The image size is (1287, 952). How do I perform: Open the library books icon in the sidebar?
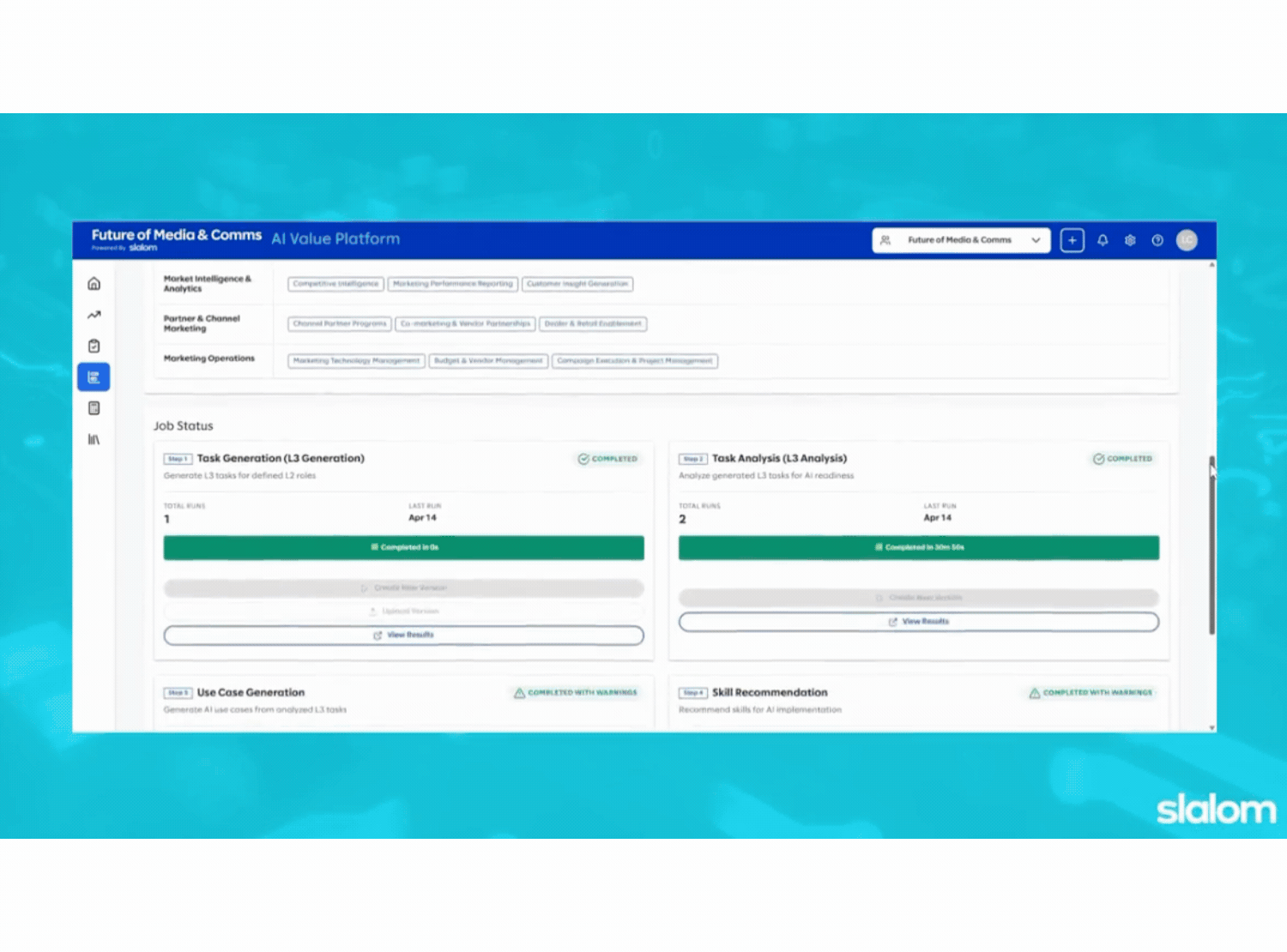(x=94, y=439)
